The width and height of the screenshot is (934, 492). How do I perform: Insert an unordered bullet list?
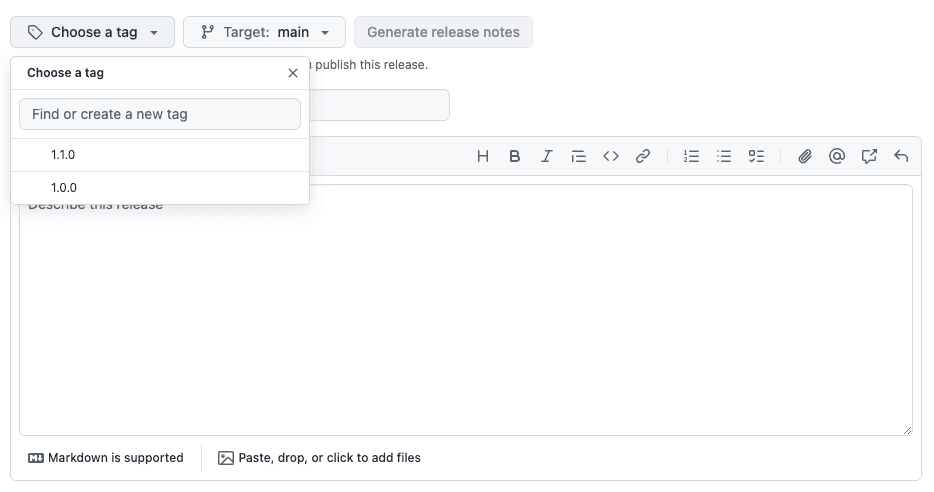724,156
